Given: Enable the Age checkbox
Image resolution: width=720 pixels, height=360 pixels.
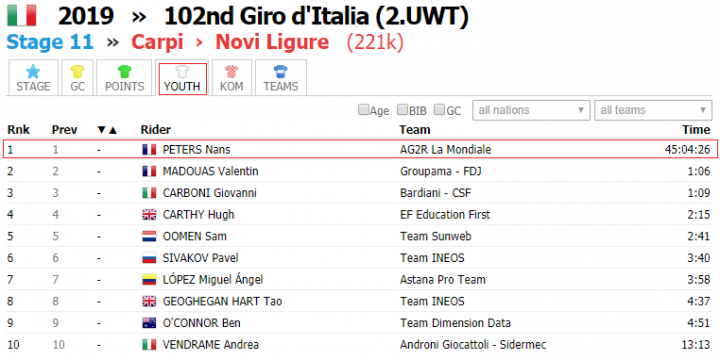Looking at the screenshot, I should pyautogui.click(x=363, y=110).
